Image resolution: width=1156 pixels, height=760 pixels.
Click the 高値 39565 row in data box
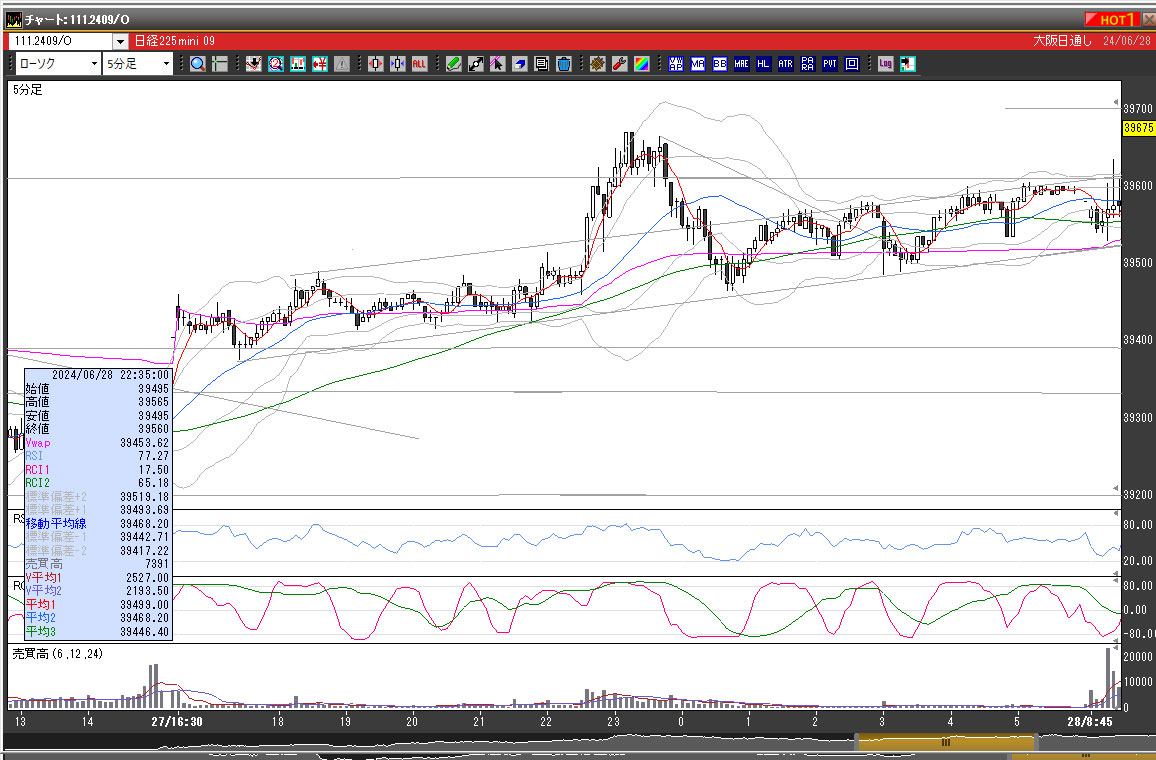[x=97, y=402]
